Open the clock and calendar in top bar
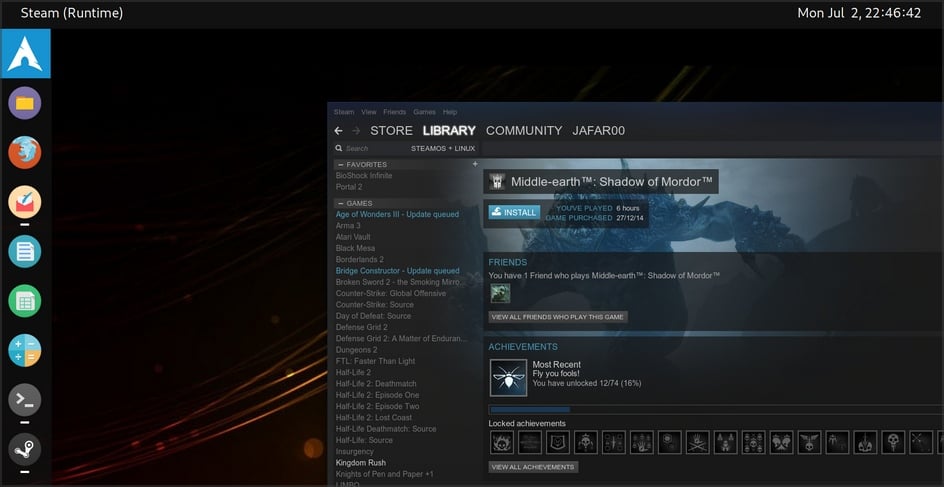The image size is (944, 487). (x=859, y=13)
